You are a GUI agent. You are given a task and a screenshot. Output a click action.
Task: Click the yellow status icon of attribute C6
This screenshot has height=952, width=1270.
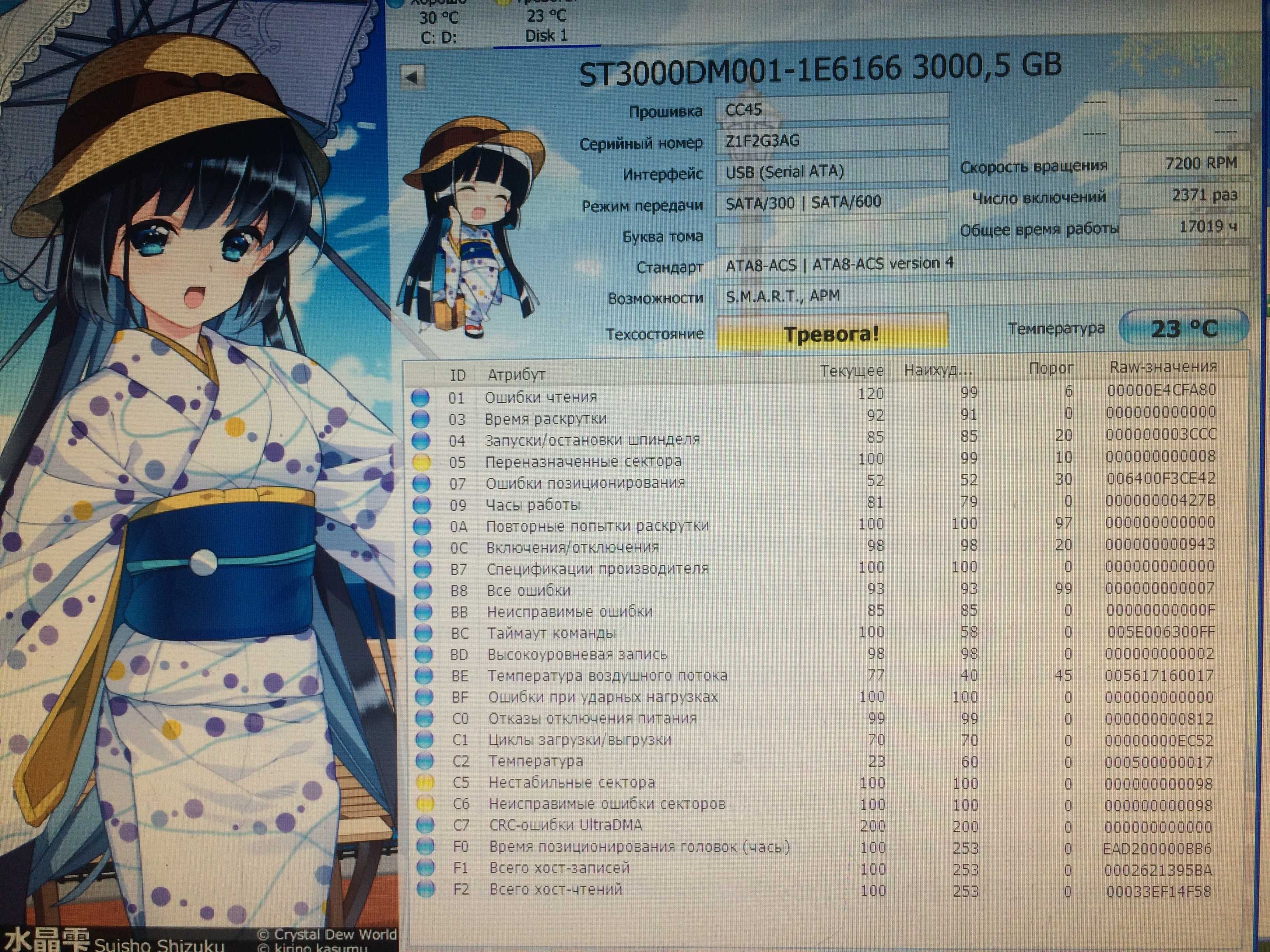(x=425, y=804)
